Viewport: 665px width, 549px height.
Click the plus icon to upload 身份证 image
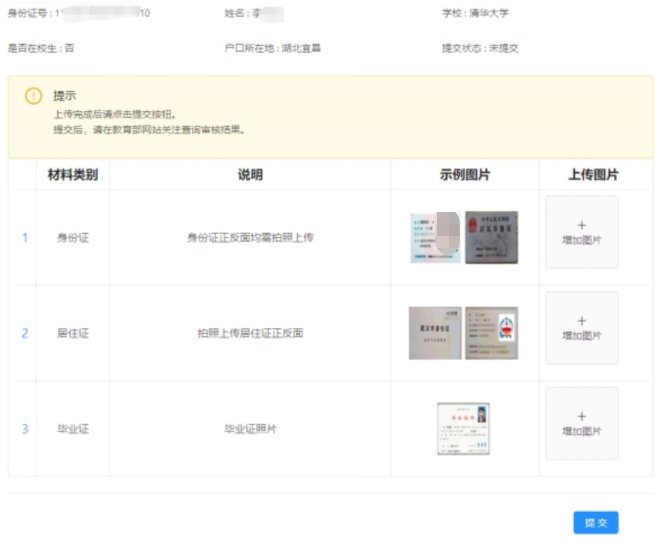pos(582,225)
